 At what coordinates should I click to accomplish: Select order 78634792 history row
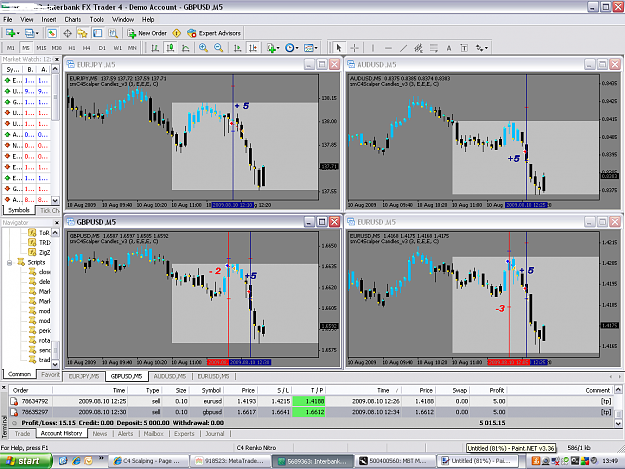tap(311, 401)
